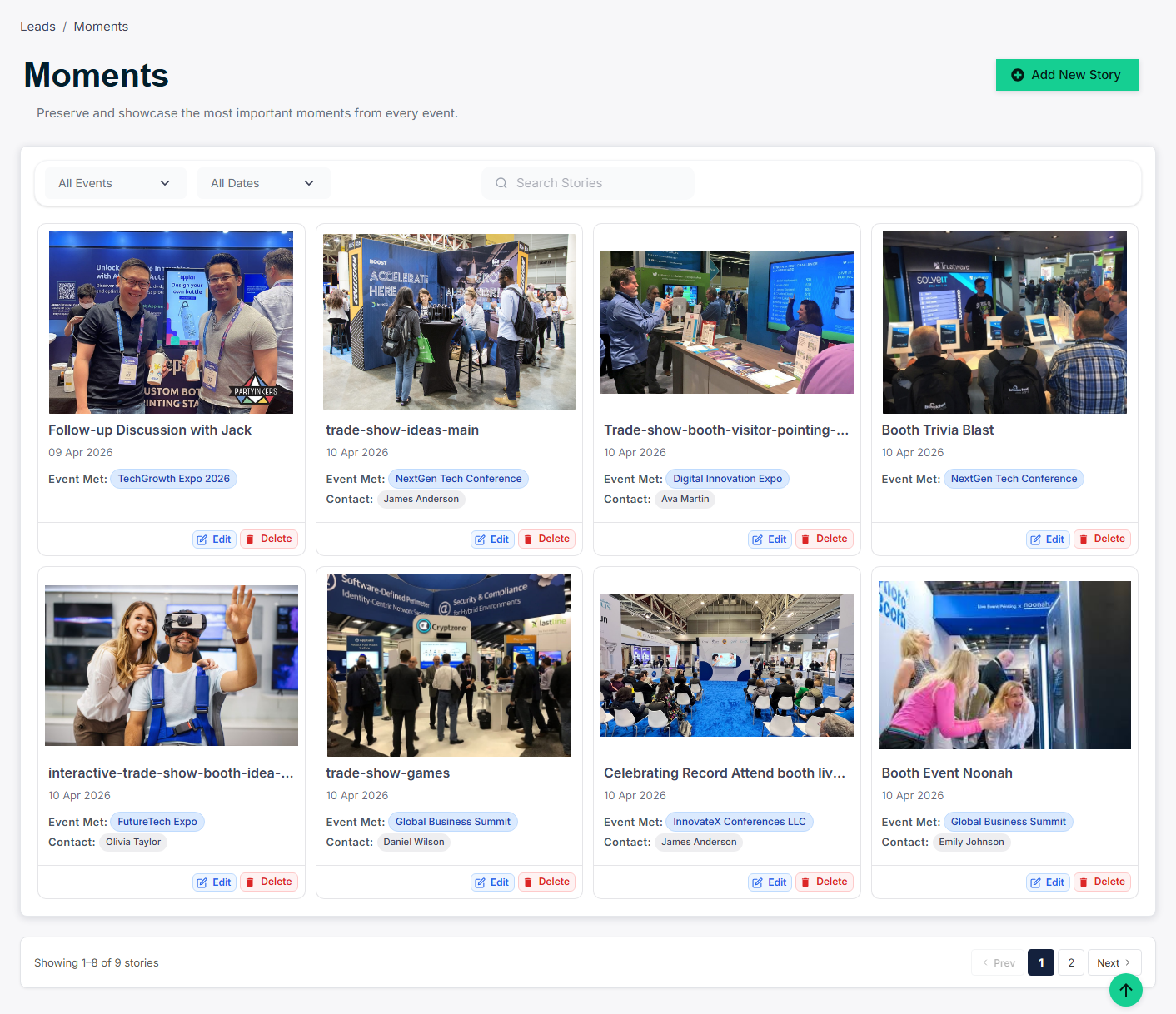Open the All Dates dropdown
1176x1014 pixels.
[263, 183]
